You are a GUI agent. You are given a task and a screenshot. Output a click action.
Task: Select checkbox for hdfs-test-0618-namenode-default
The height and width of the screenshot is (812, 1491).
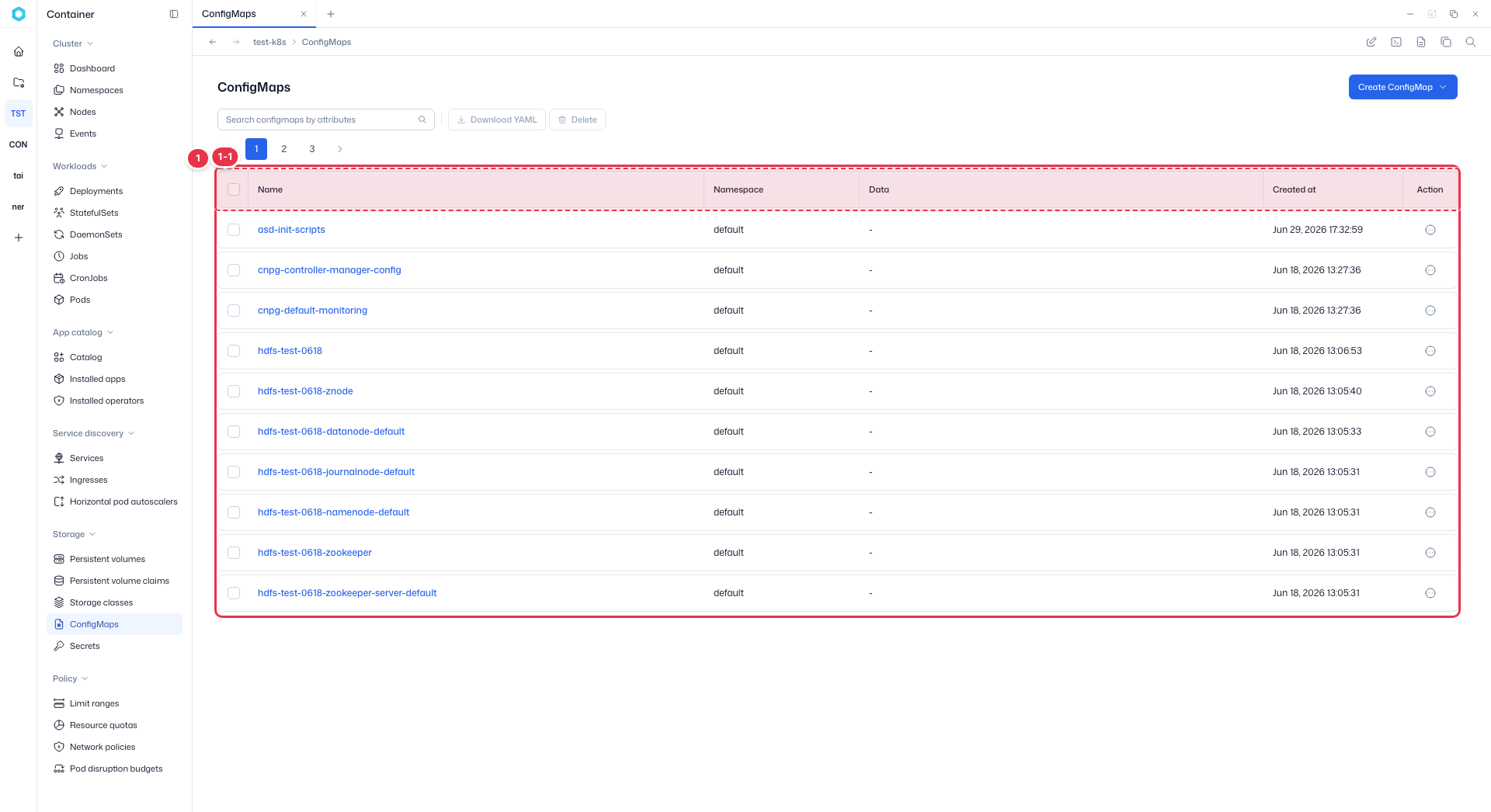(x=234, y=512)
